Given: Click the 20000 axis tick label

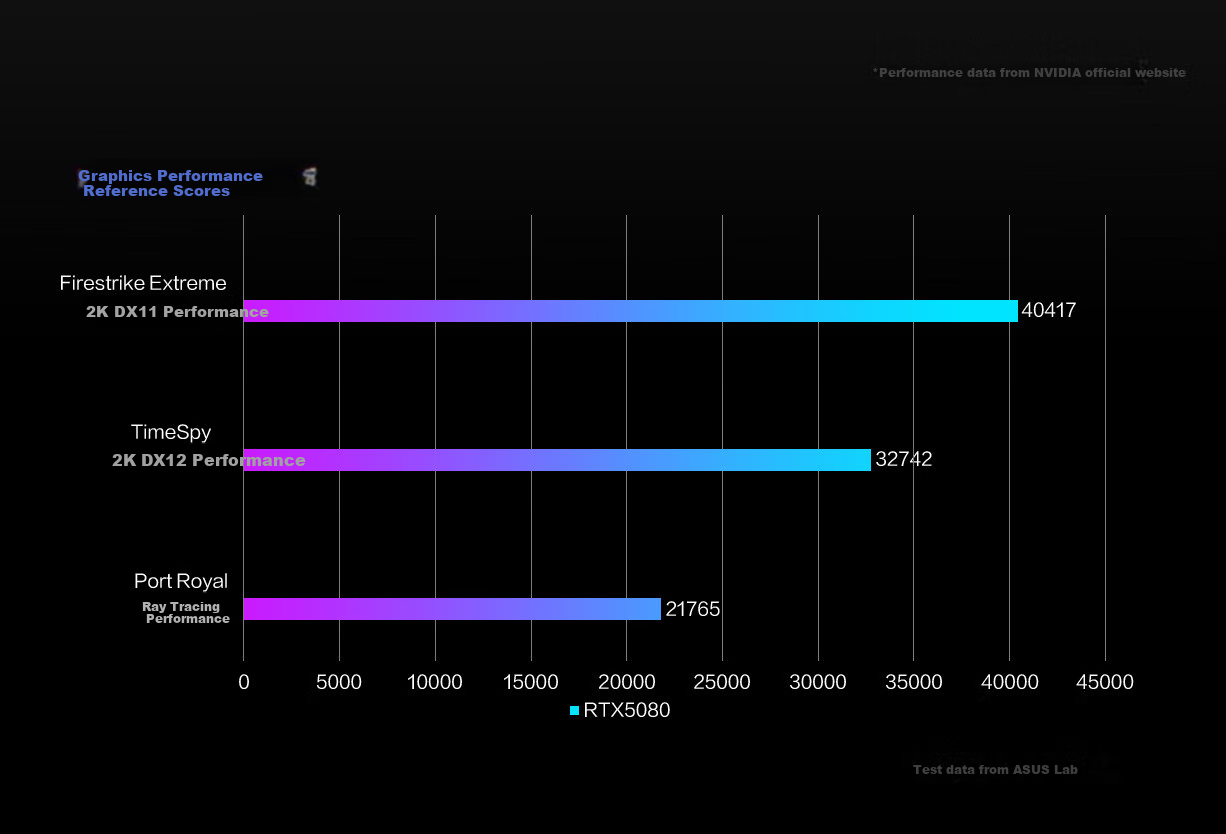Looking at the screenshot, I should tap(626, 682).
